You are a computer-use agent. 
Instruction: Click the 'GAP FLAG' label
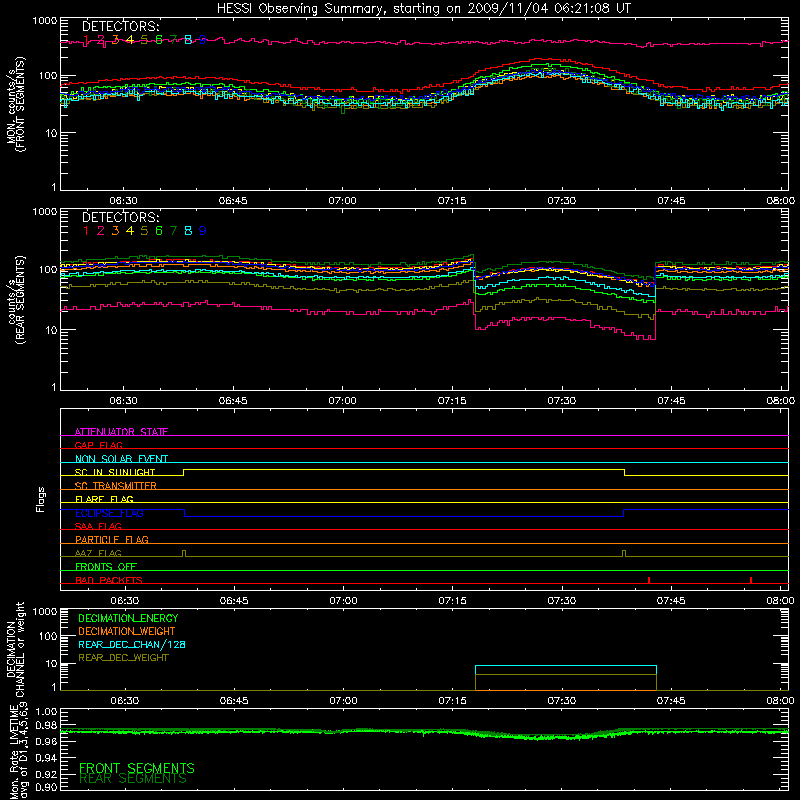[x=98, y=445]
